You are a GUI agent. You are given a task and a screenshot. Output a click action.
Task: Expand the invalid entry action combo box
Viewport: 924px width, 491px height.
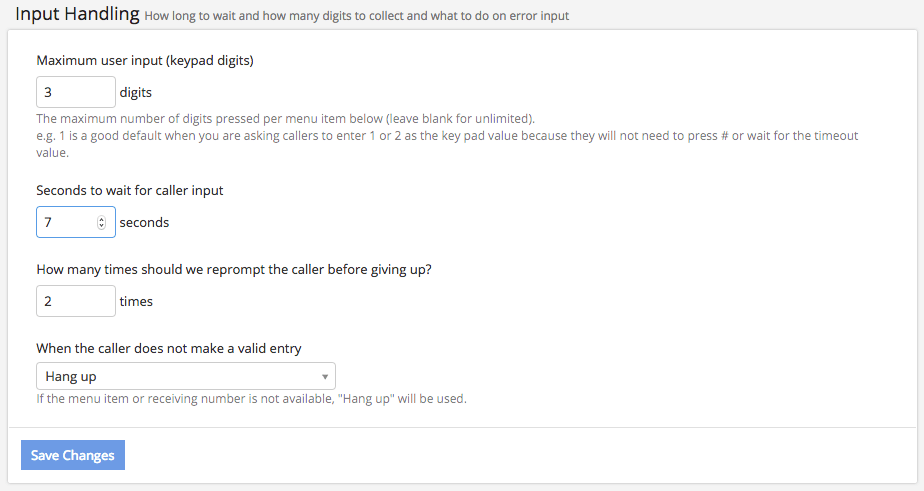185,377
